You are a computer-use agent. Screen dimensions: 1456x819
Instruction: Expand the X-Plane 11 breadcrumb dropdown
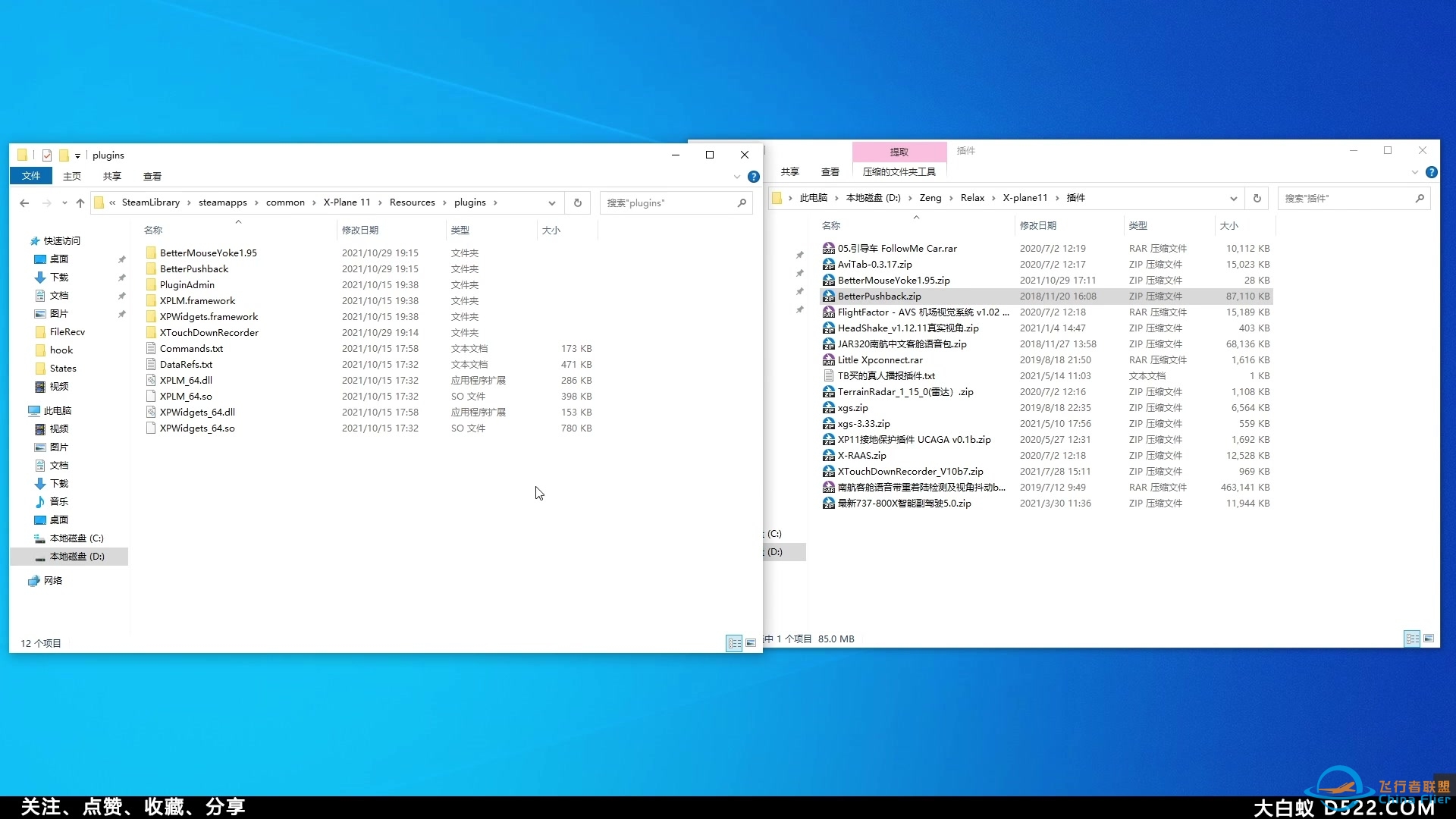(378, 202)
